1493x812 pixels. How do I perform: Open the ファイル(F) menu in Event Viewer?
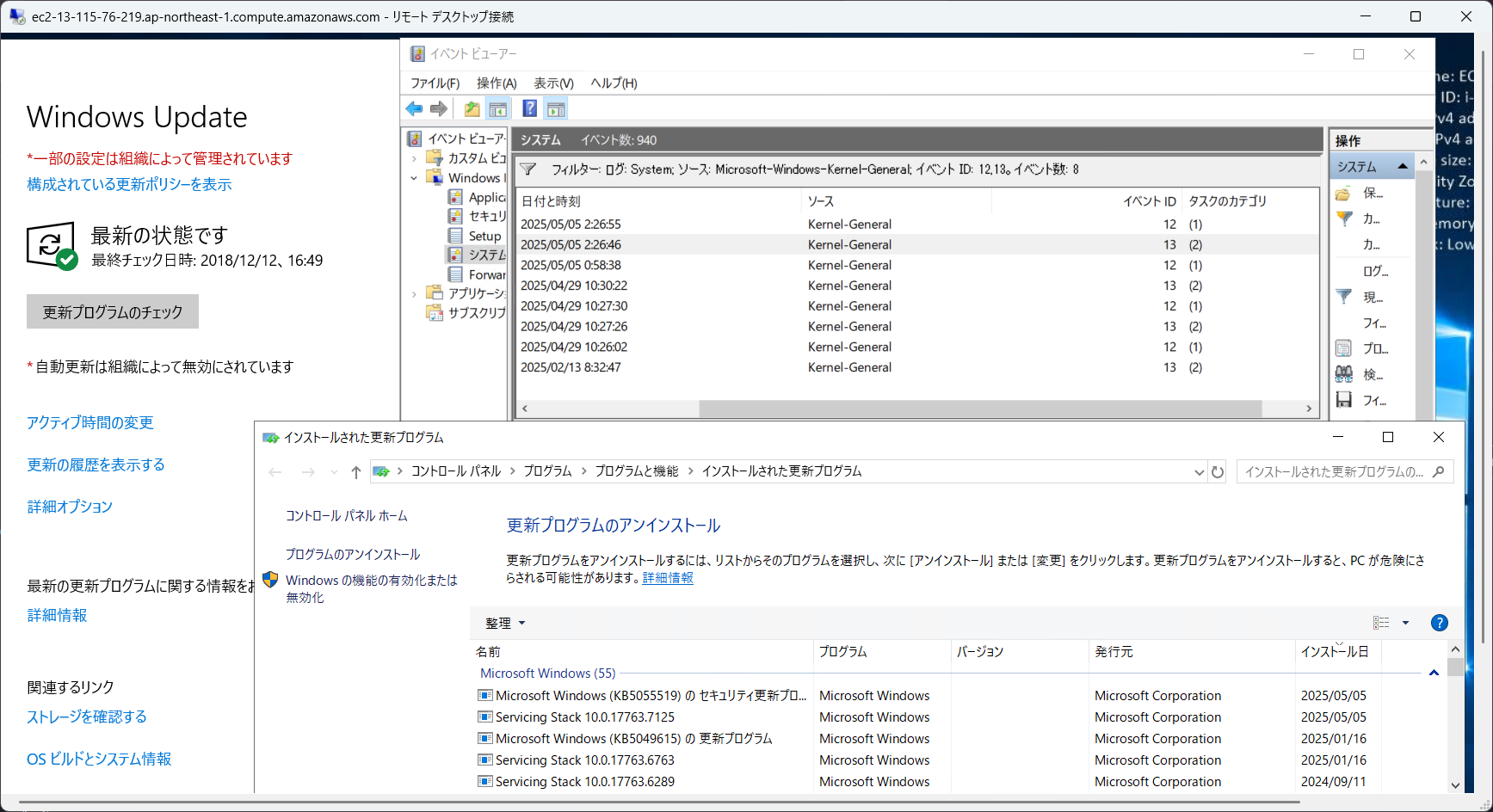coord(435,83)
